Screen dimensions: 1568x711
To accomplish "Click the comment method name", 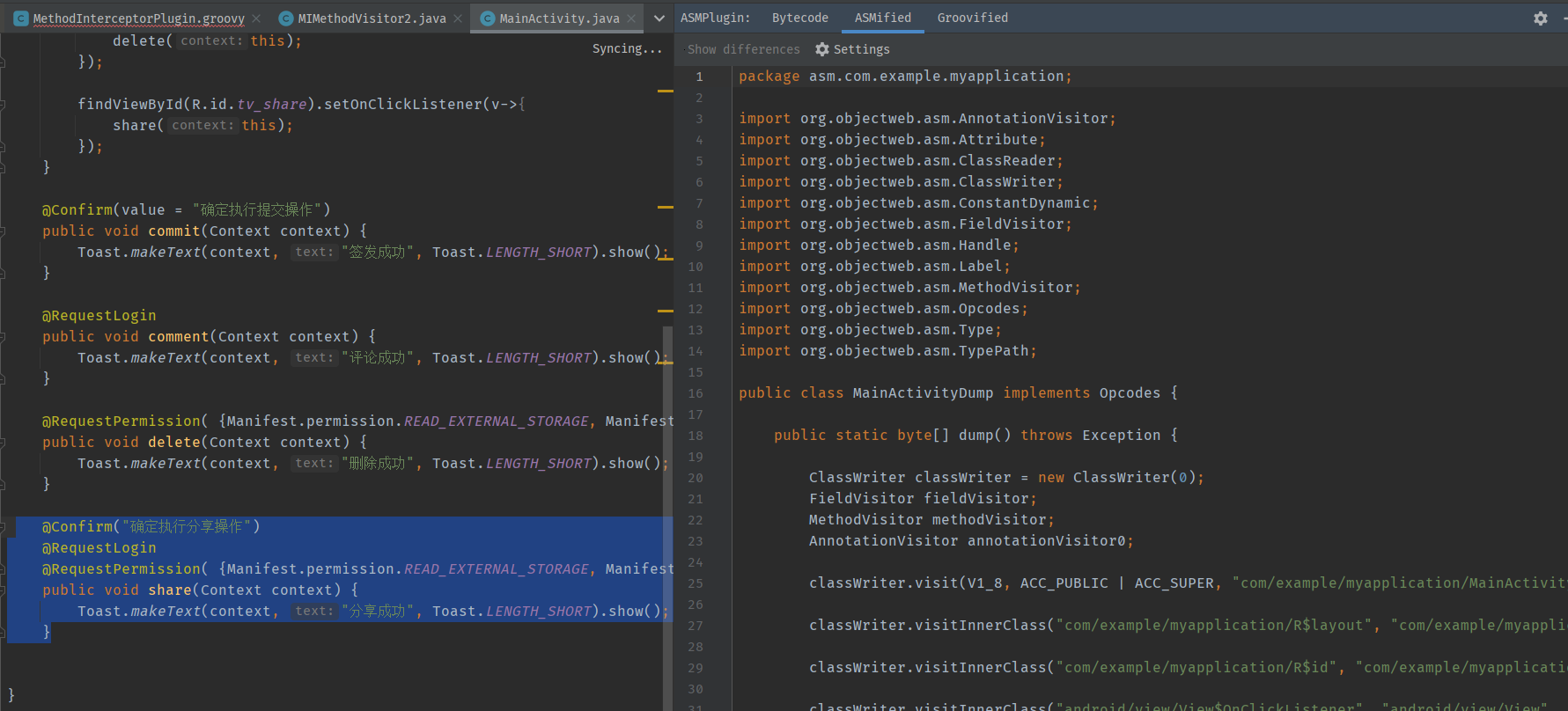I will (x=179, y=337).
